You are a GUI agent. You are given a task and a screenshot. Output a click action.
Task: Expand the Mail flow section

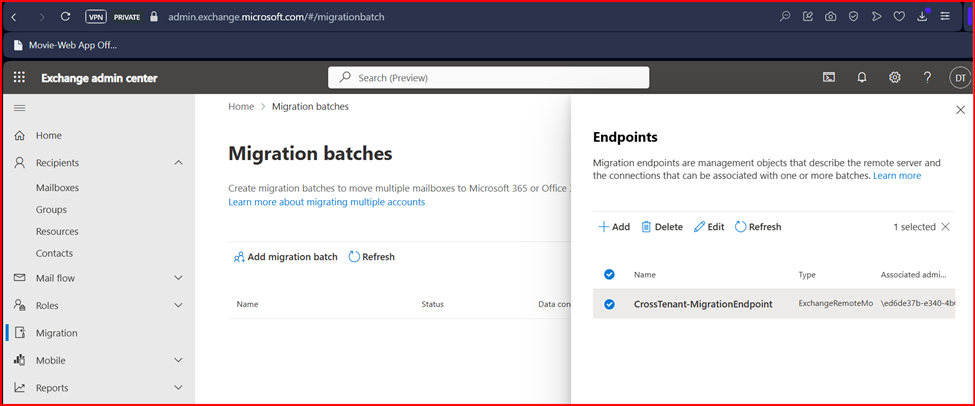[178, 278]
